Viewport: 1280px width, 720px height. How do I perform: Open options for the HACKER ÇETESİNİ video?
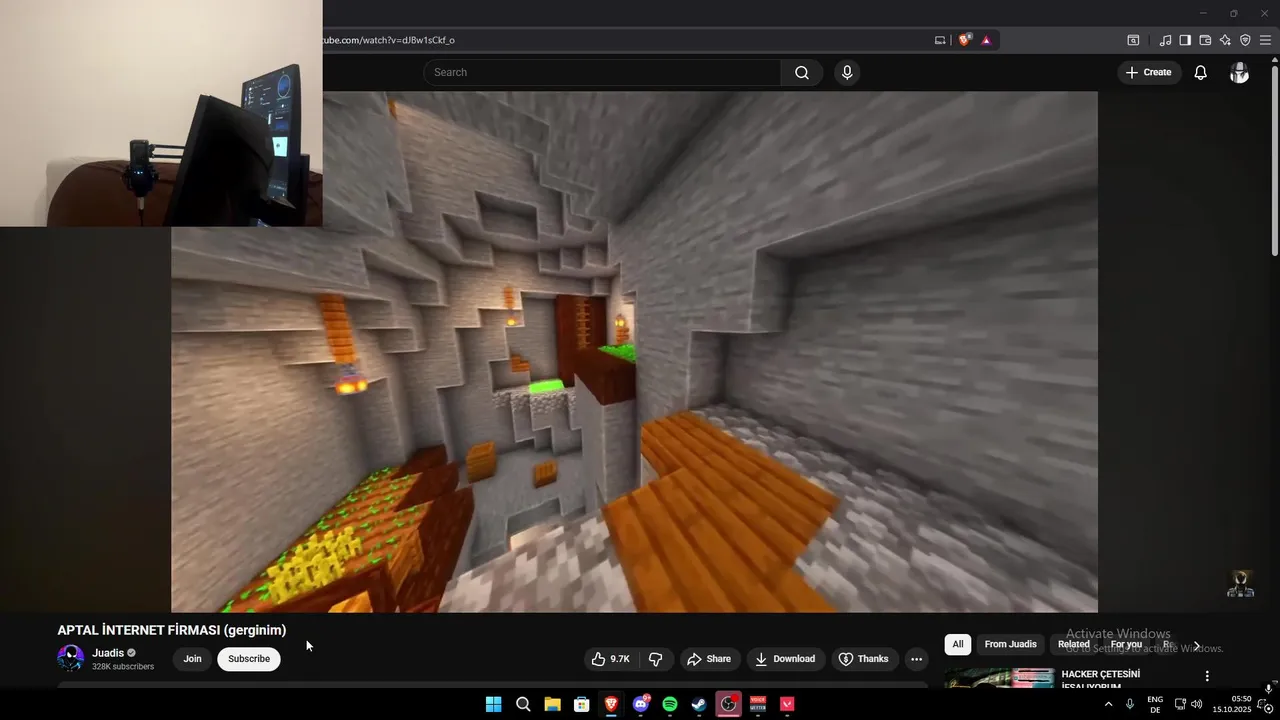[1207, 676]
